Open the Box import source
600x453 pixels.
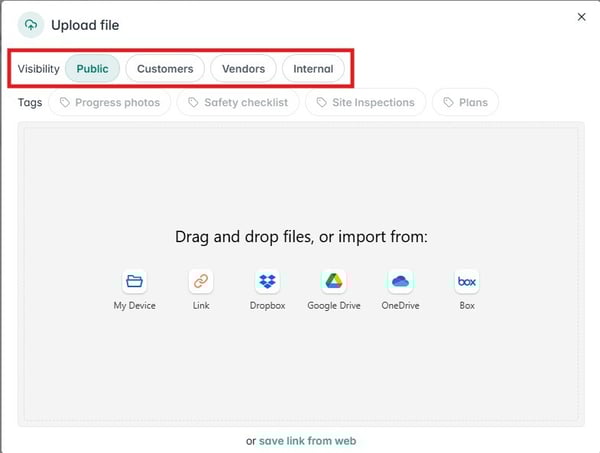coord(467,281)
